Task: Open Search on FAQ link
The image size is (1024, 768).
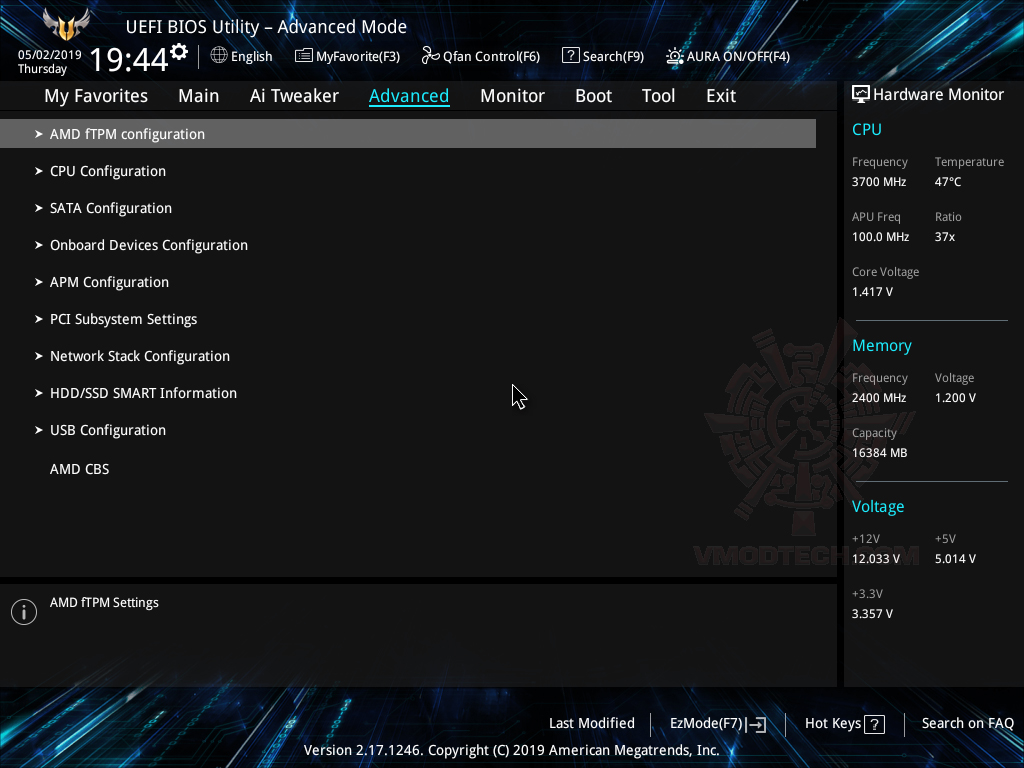Action: click(x=967, y=724)
